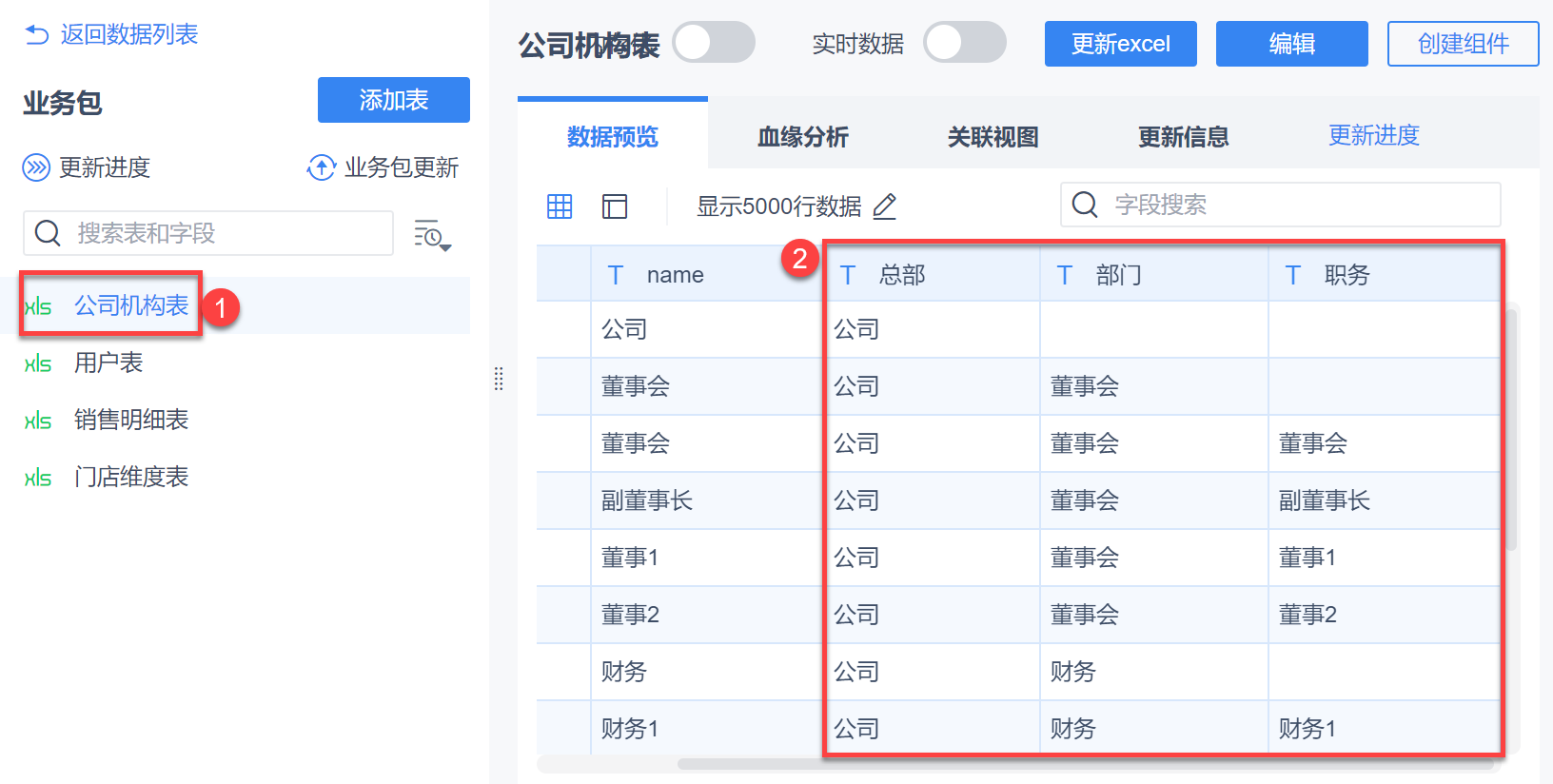Switch to the layout panel view icon
This screenshot has width=1553, height=784.
[x=615, y=206]
